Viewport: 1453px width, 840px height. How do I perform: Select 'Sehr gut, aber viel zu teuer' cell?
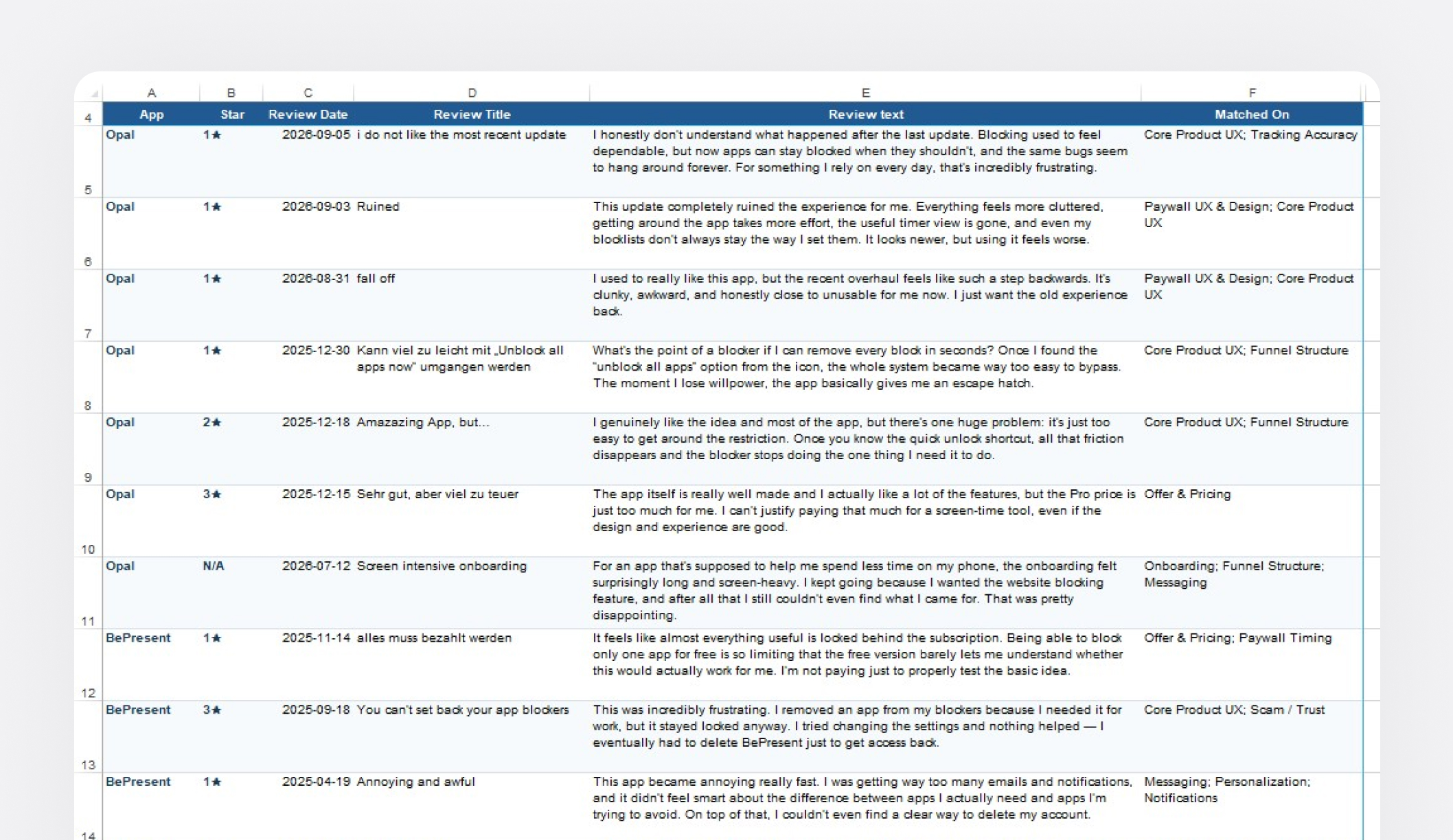472,521
